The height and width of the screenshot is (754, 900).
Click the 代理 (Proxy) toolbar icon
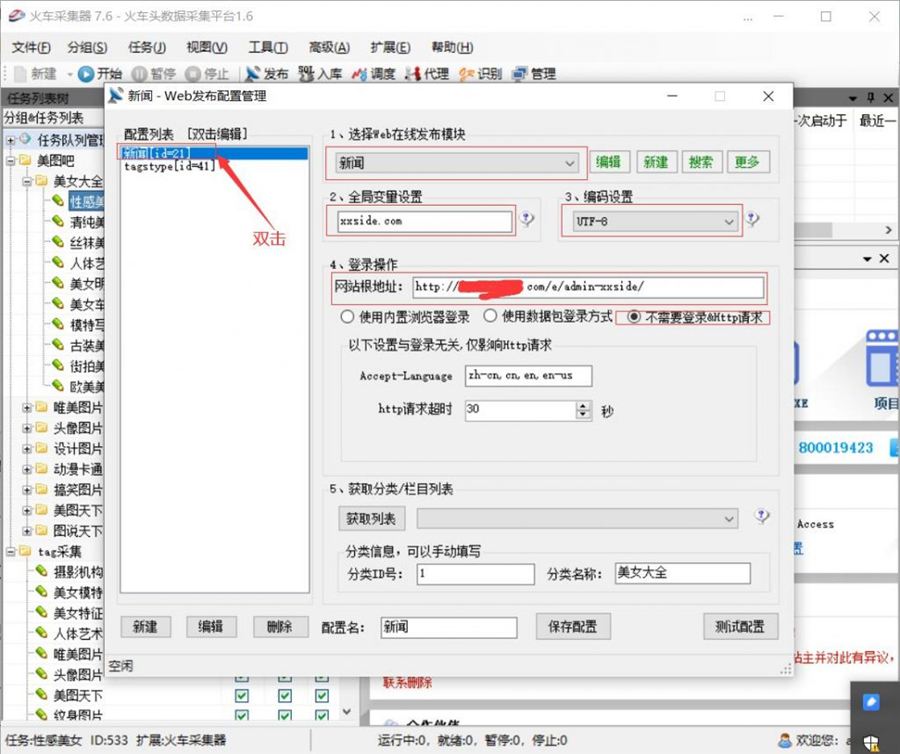414,74
